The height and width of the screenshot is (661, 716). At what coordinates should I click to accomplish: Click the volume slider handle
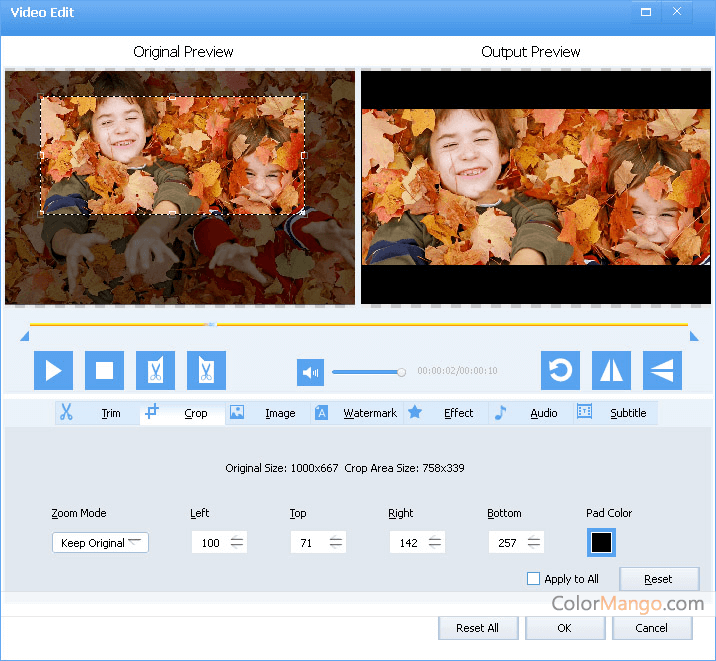click(401, 372)
